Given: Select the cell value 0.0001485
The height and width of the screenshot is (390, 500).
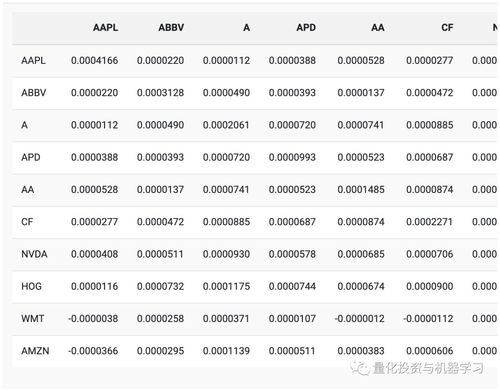Looking at the screenshot, I should tap(361, 190).
